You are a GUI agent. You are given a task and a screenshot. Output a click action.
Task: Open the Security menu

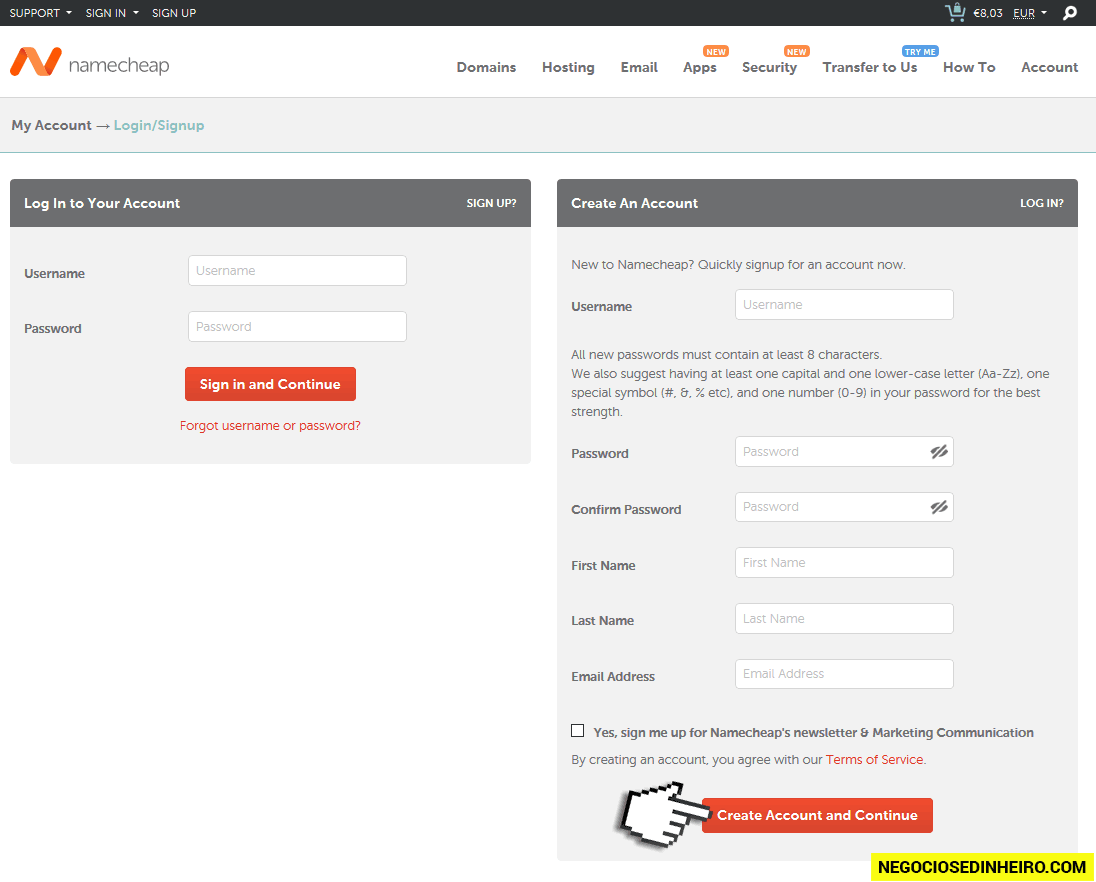(769, 67)
